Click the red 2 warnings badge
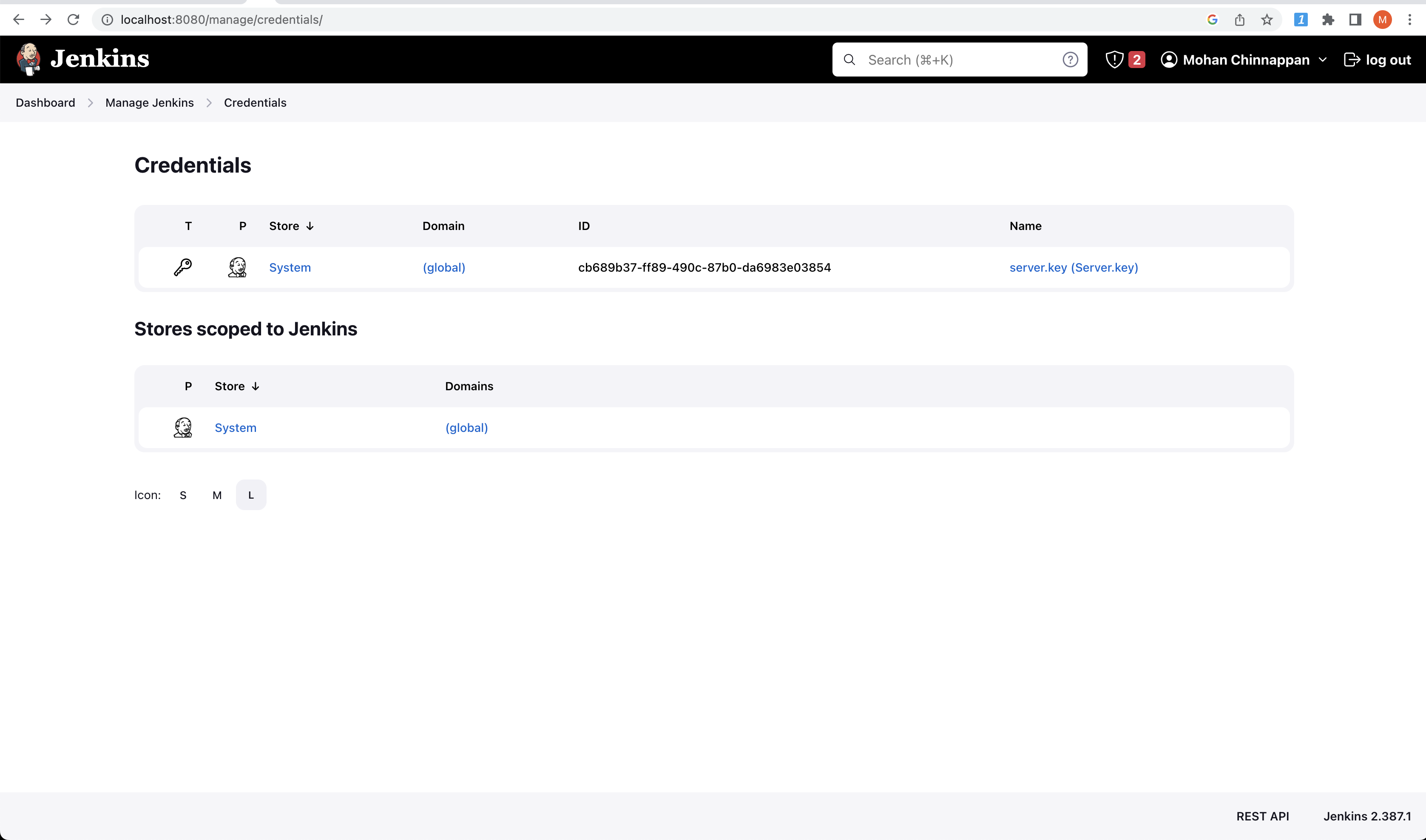1426x840 pixels. pos(1136,60)
